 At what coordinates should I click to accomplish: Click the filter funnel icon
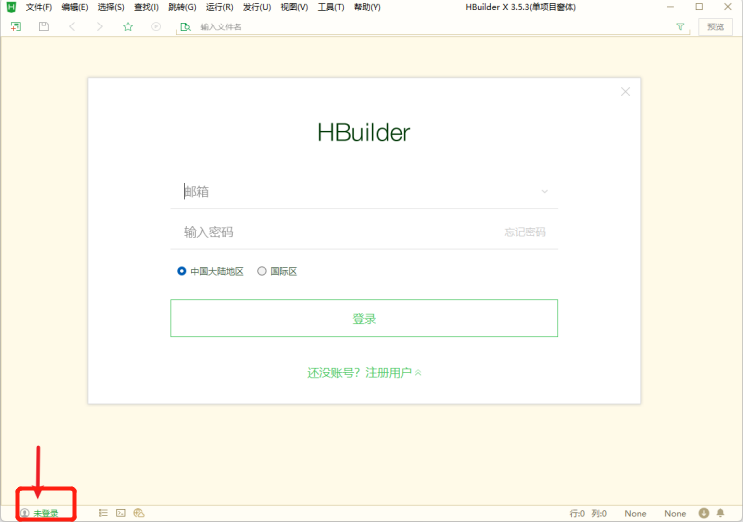(x=680, y=27)
